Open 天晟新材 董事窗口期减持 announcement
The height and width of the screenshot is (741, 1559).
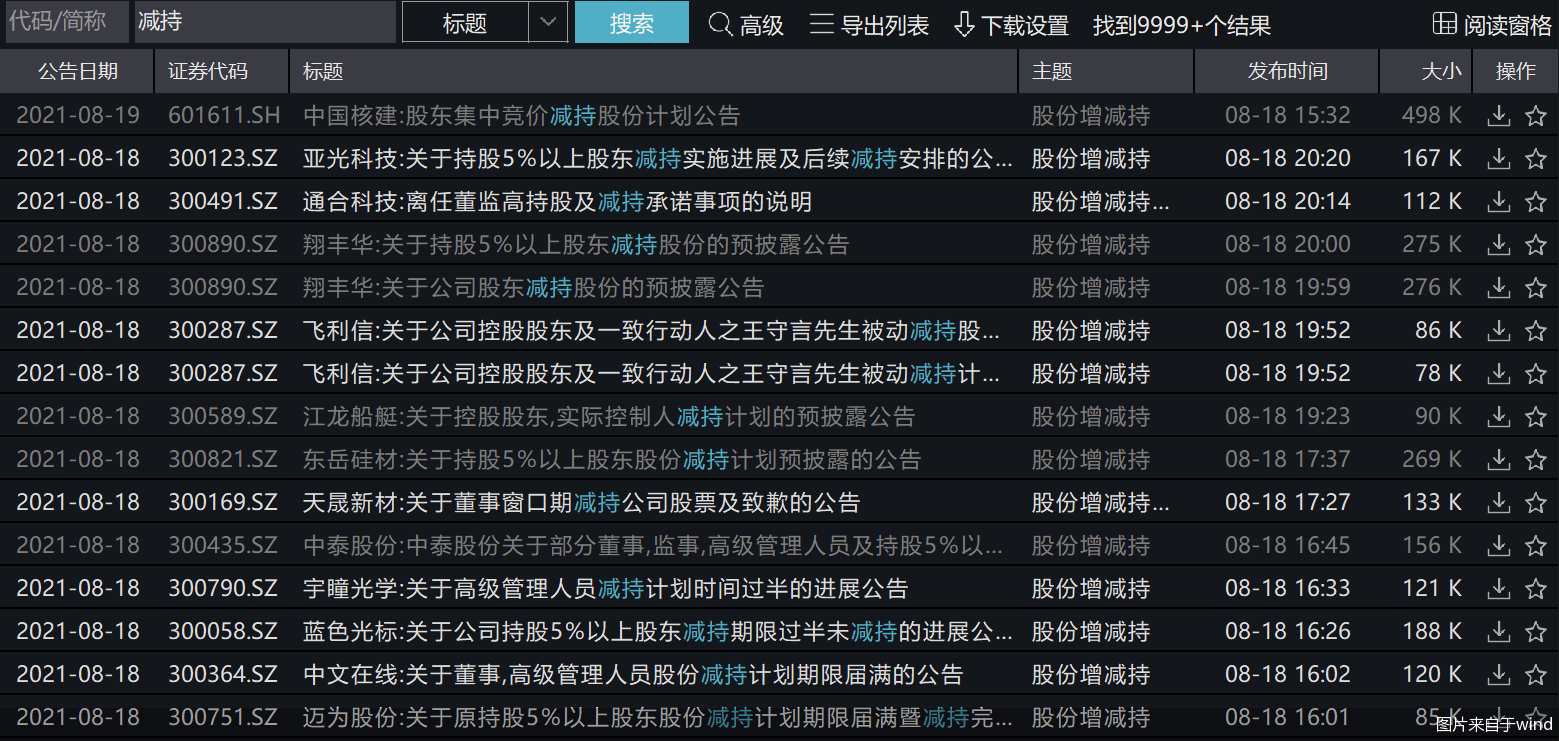[x=581, y=503]
